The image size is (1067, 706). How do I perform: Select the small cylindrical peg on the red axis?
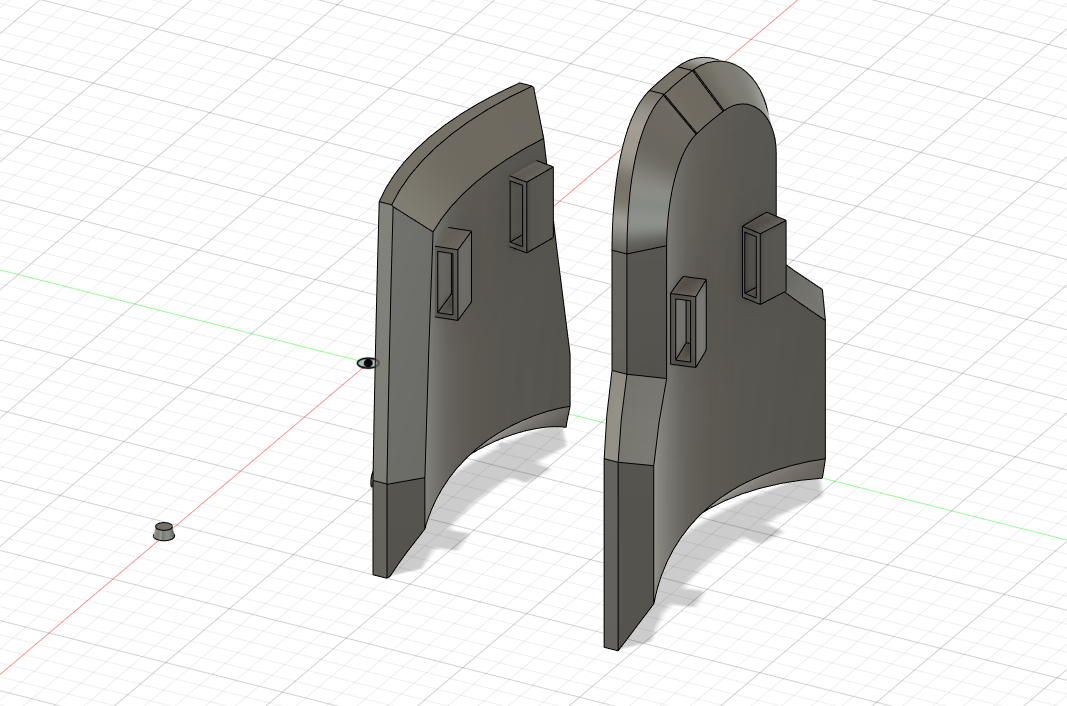point(163,532)
